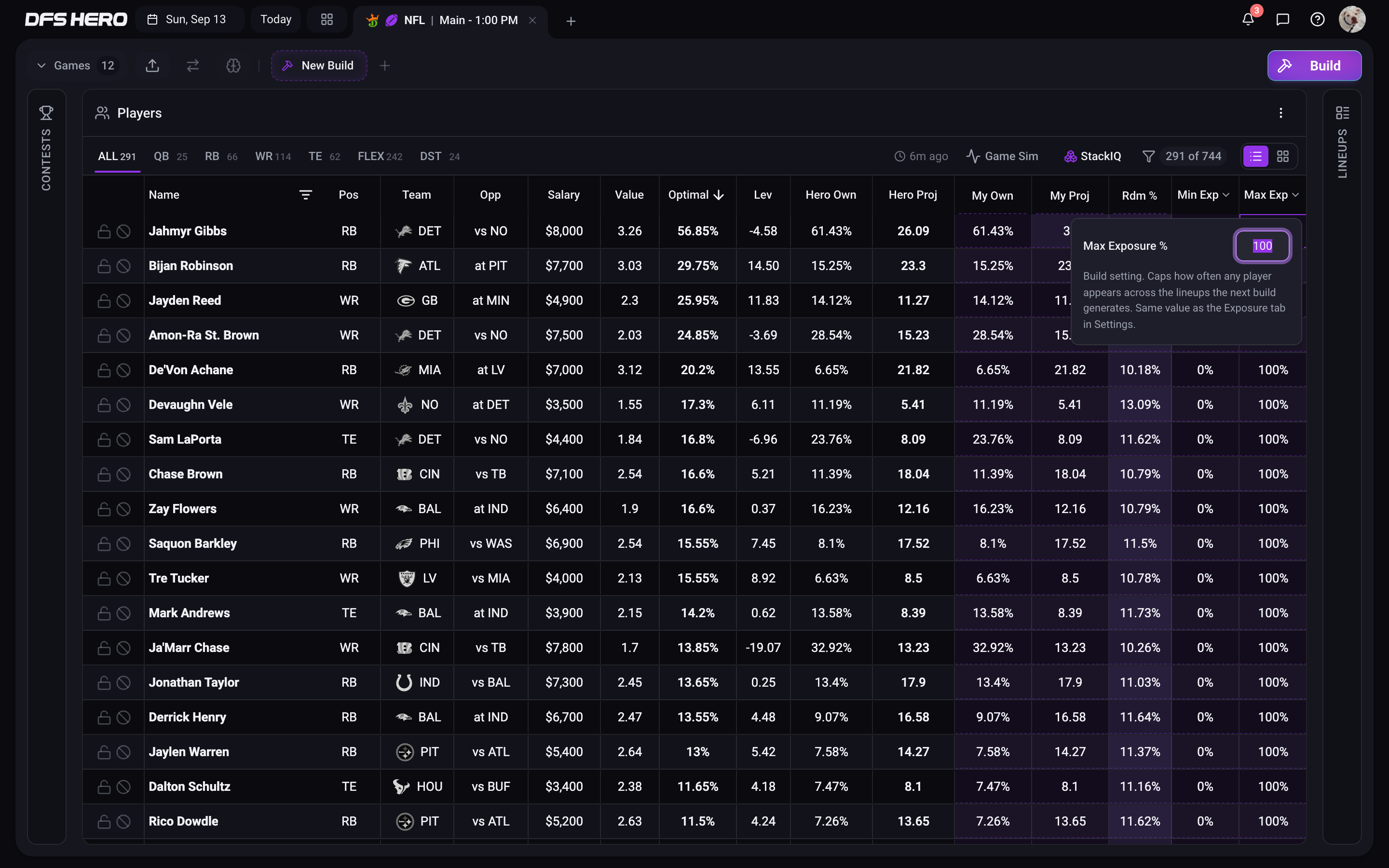
Task: Open StackIQ
Action: coord(1093,156)
